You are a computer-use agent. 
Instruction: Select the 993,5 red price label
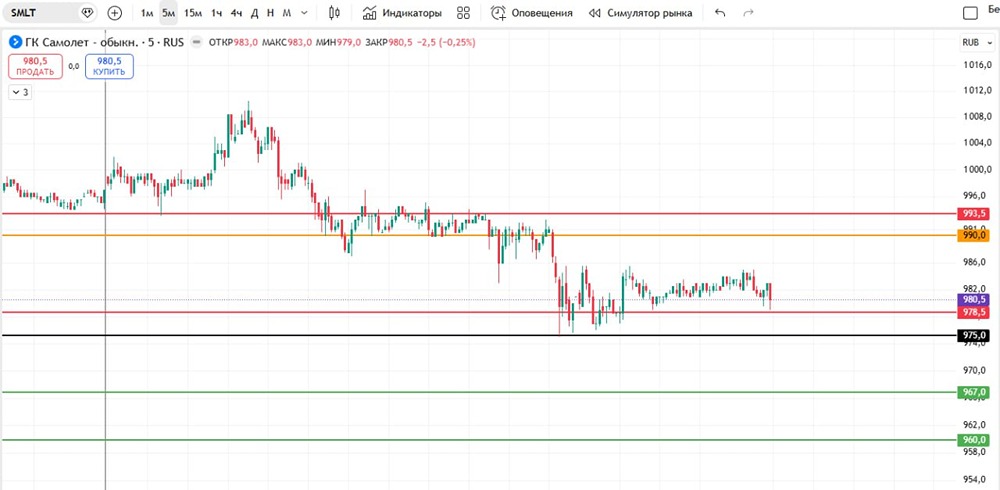(x=974, y=214)
